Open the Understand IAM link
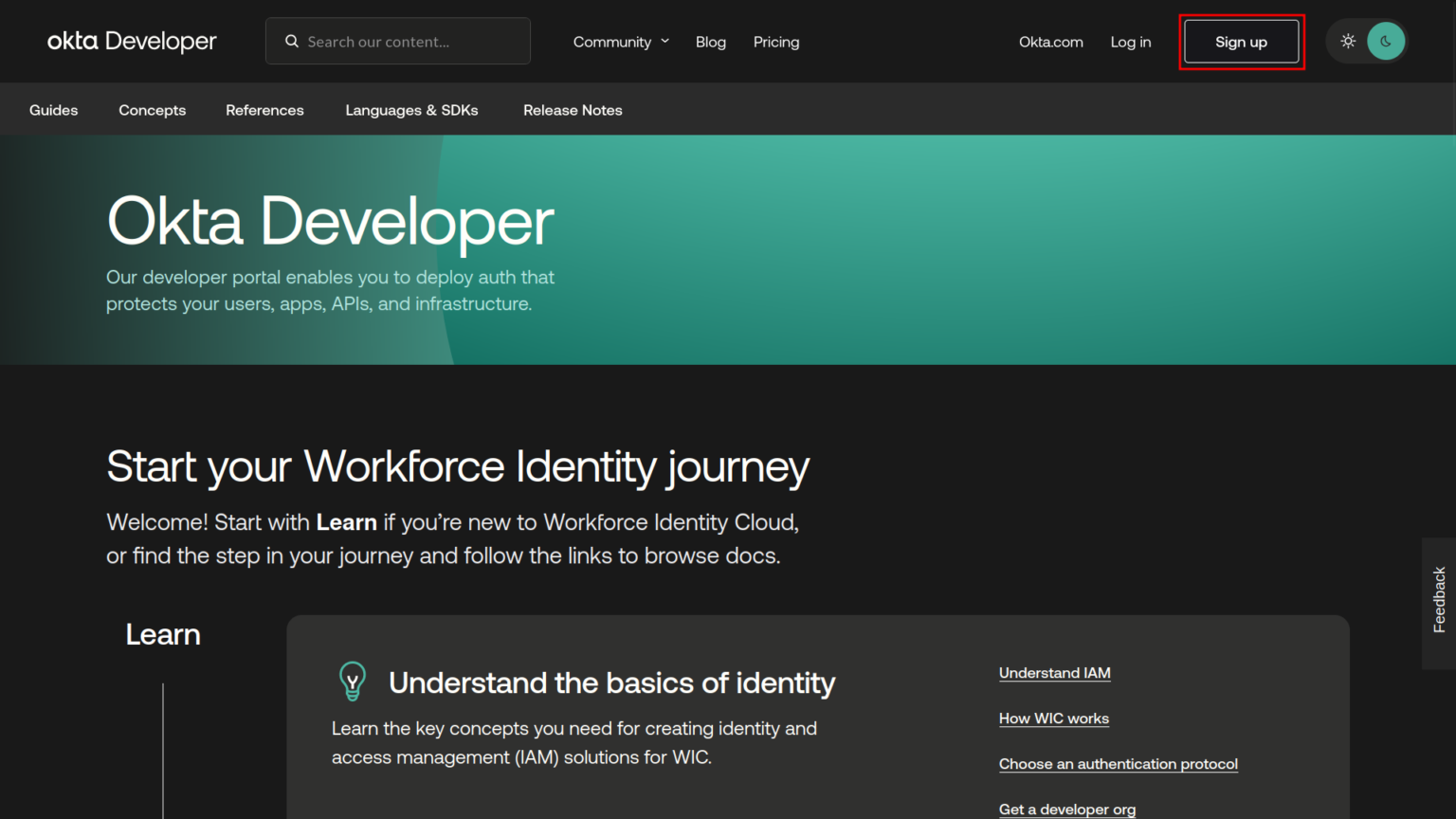Viewport: 1456px width, 819px height. click(1054, 673)
